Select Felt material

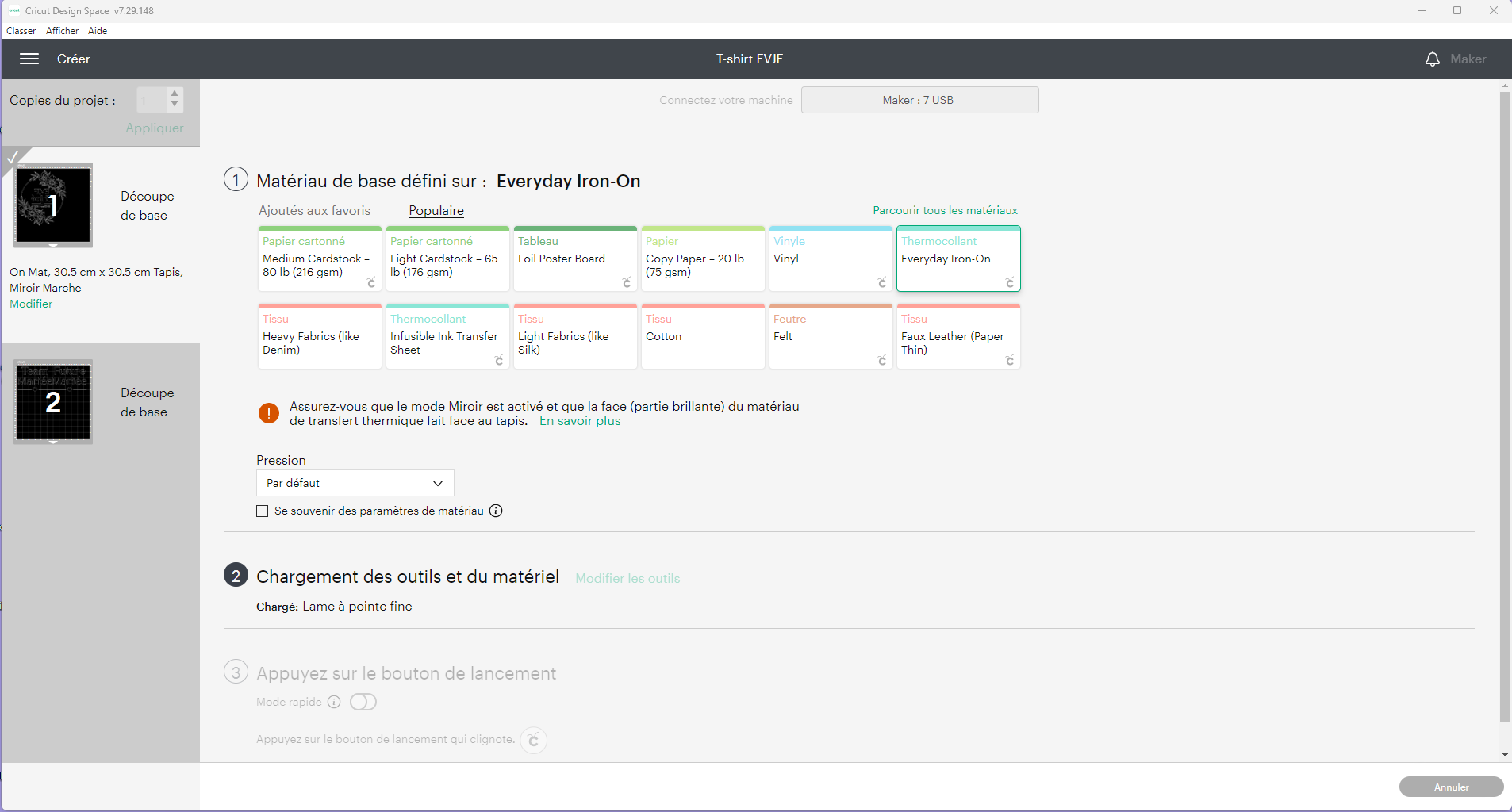click(x=831, y=337)
